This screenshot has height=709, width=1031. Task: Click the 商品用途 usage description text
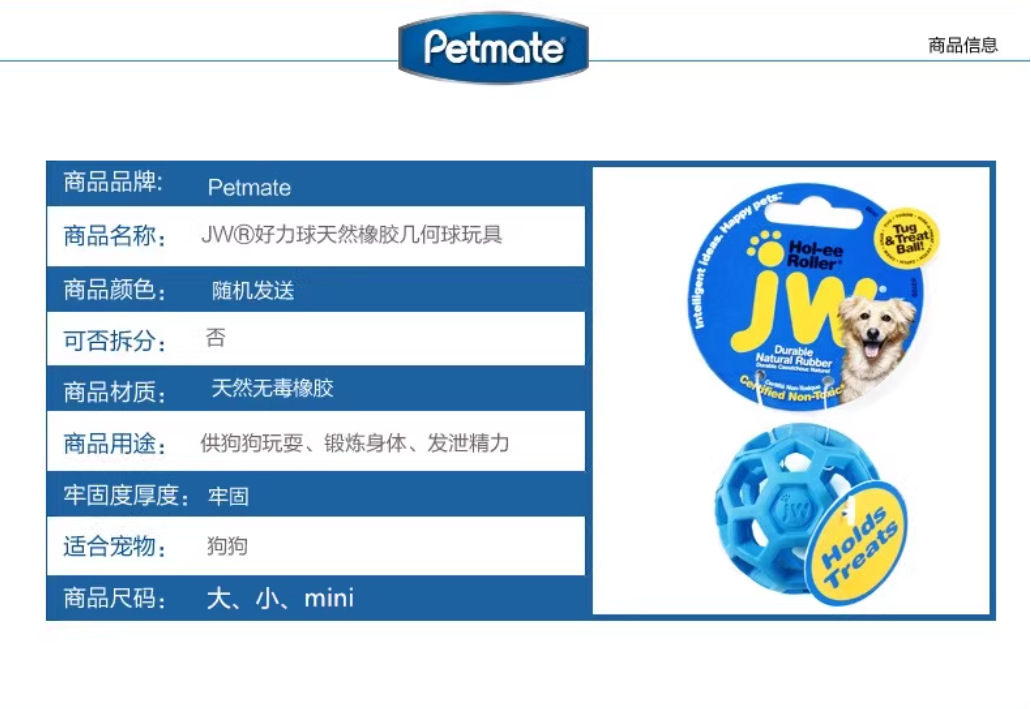point(355,443)
